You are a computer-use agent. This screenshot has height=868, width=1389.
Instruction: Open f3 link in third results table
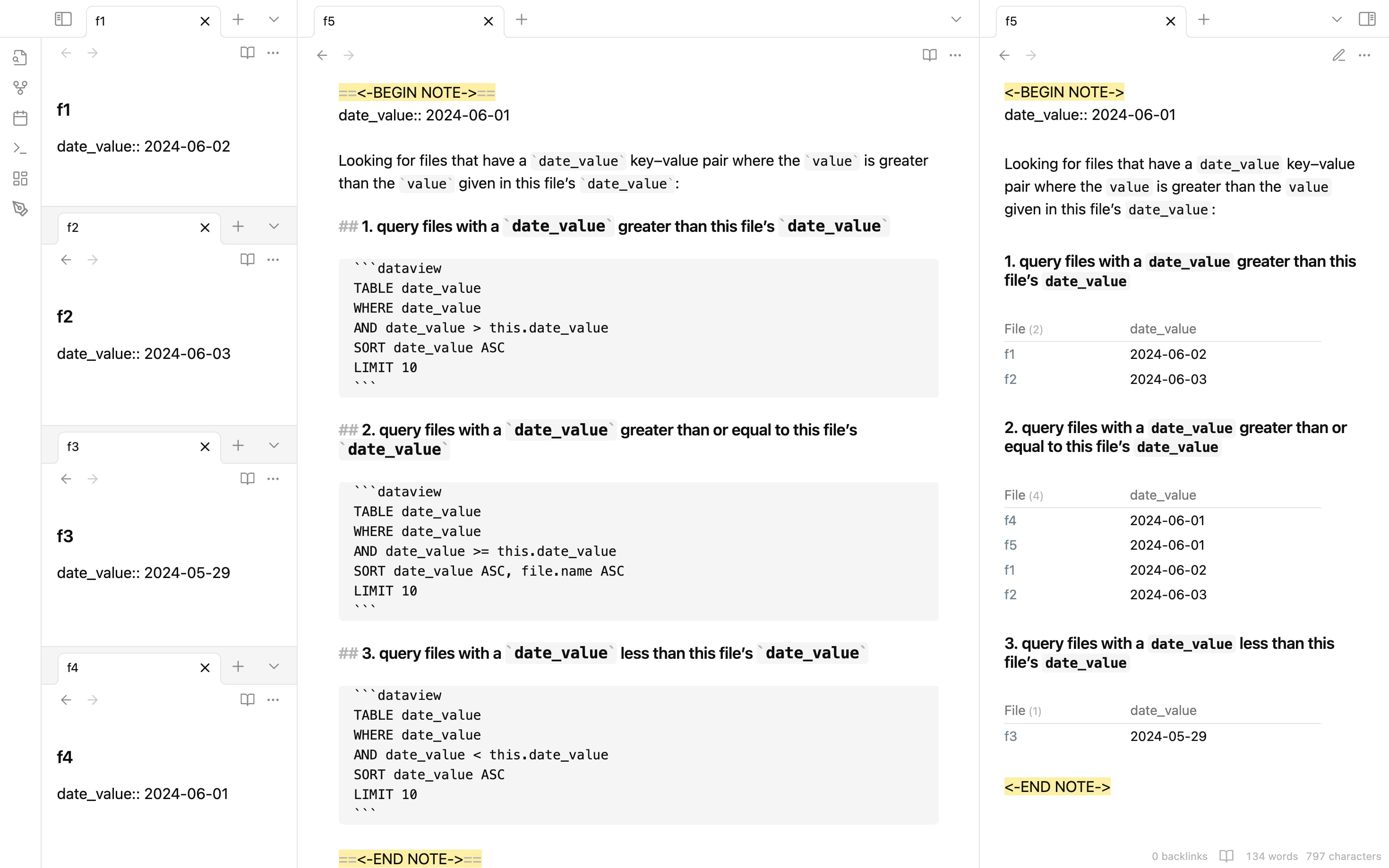pyautogui.click(x=1010, y=736)
